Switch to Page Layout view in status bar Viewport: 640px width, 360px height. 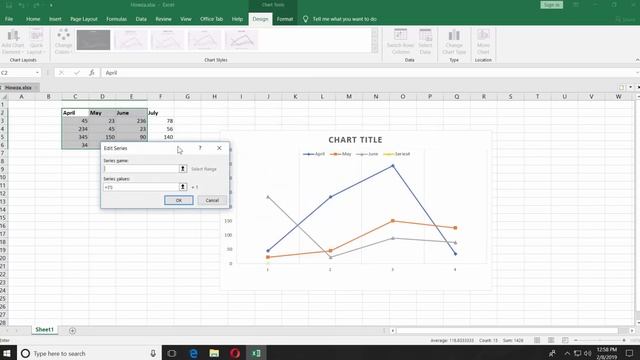coord(551,340)
